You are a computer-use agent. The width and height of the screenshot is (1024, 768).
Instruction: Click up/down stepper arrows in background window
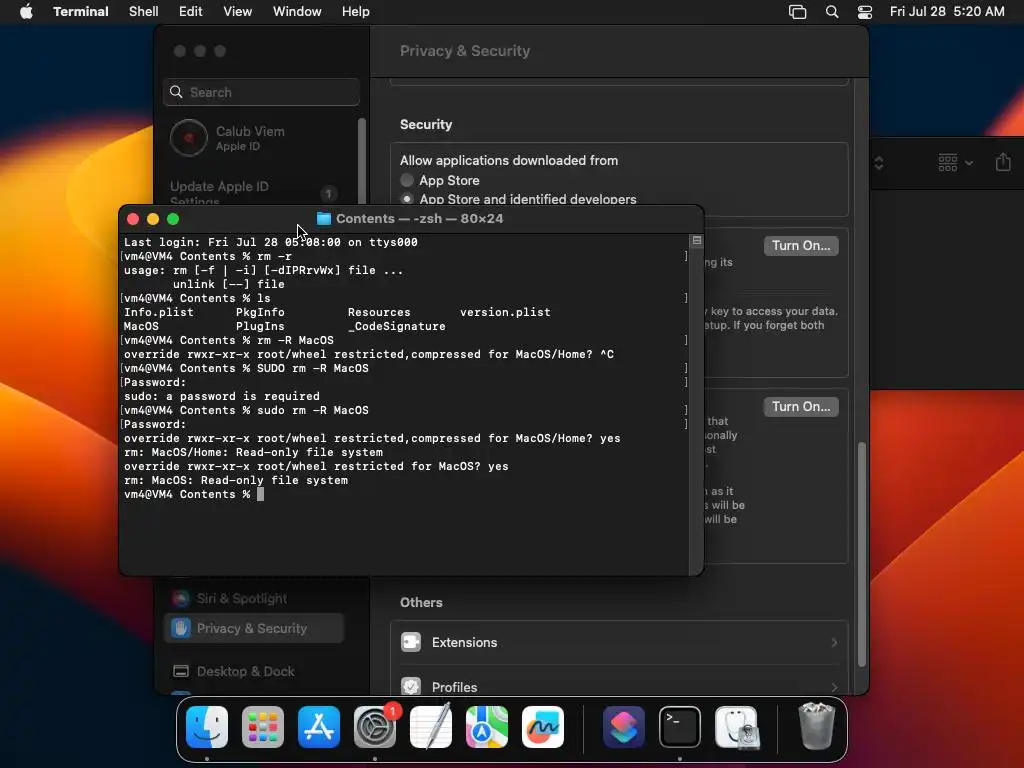tap(879, 163)
